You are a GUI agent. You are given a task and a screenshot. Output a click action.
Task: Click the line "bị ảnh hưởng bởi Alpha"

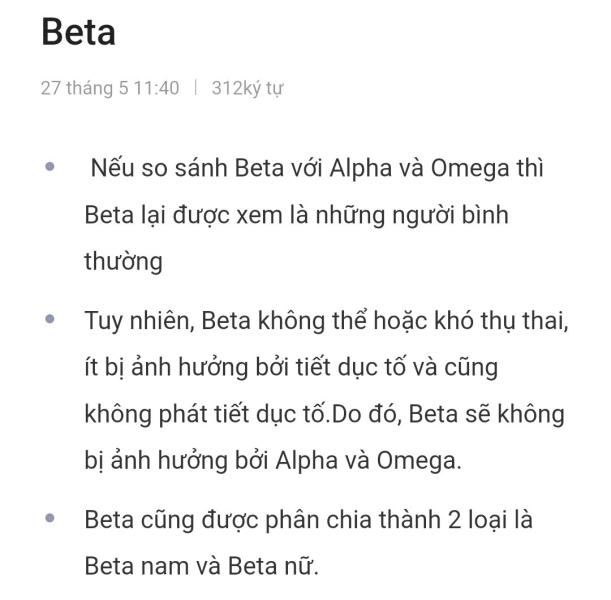click(x=273, y=461)
